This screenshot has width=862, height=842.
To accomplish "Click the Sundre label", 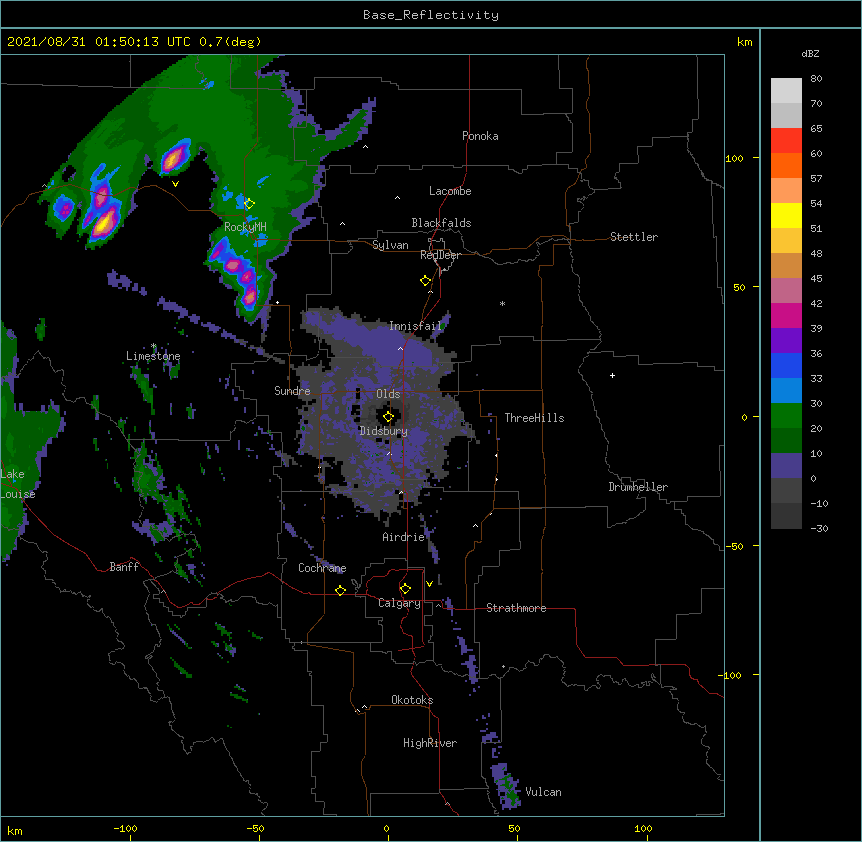I will click(292, 391).
